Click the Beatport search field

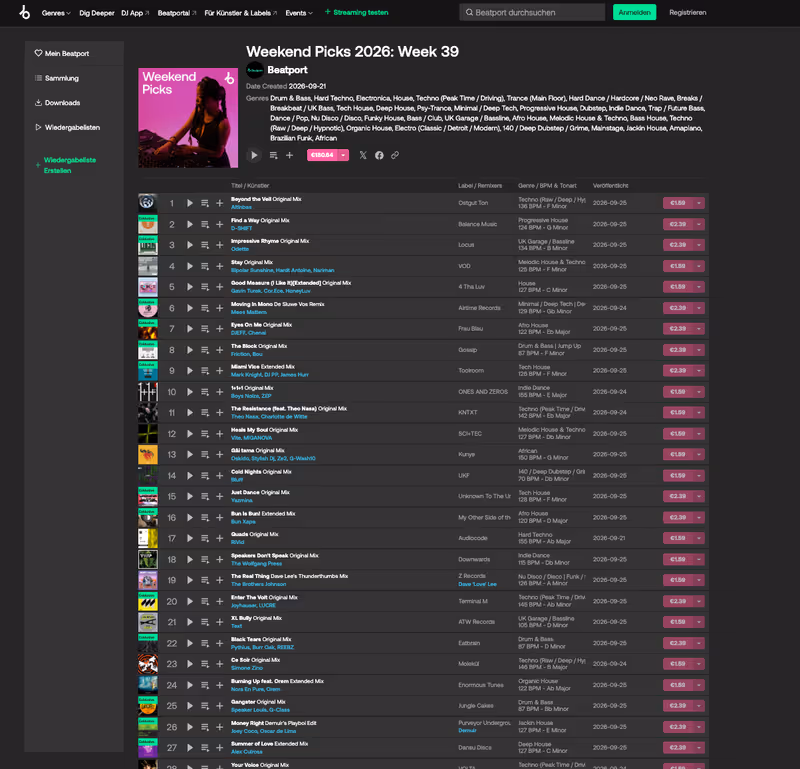[532, 12]
